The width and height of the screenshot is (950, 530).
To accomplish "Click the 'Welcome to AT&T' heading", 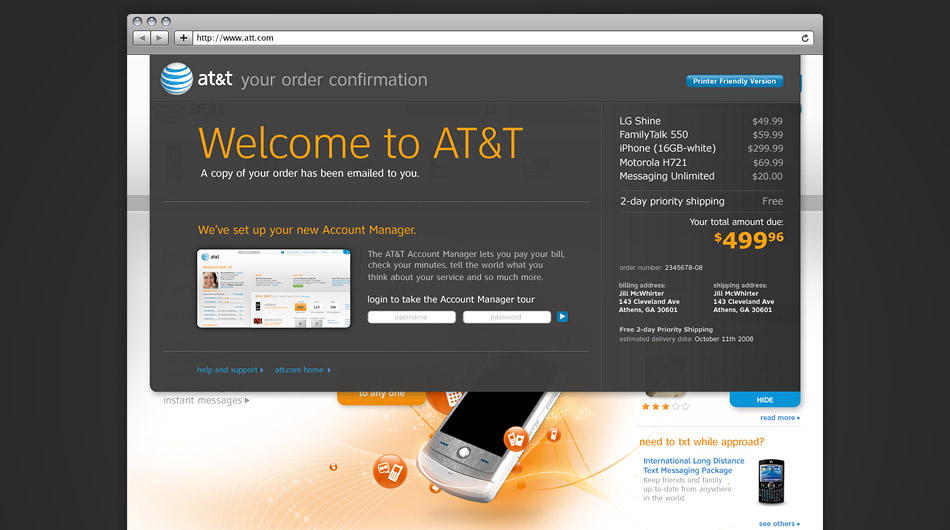I will 360,144.
